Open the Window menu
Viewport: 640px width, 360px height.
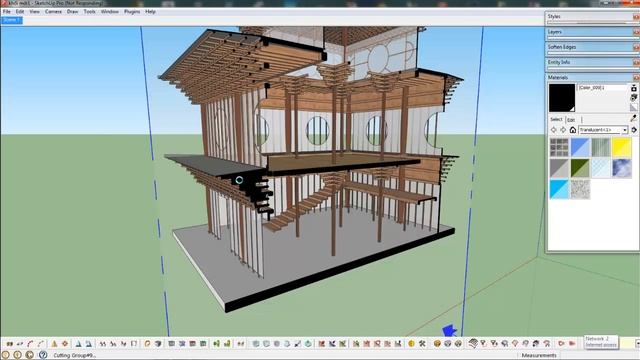[x=109, y=12]
